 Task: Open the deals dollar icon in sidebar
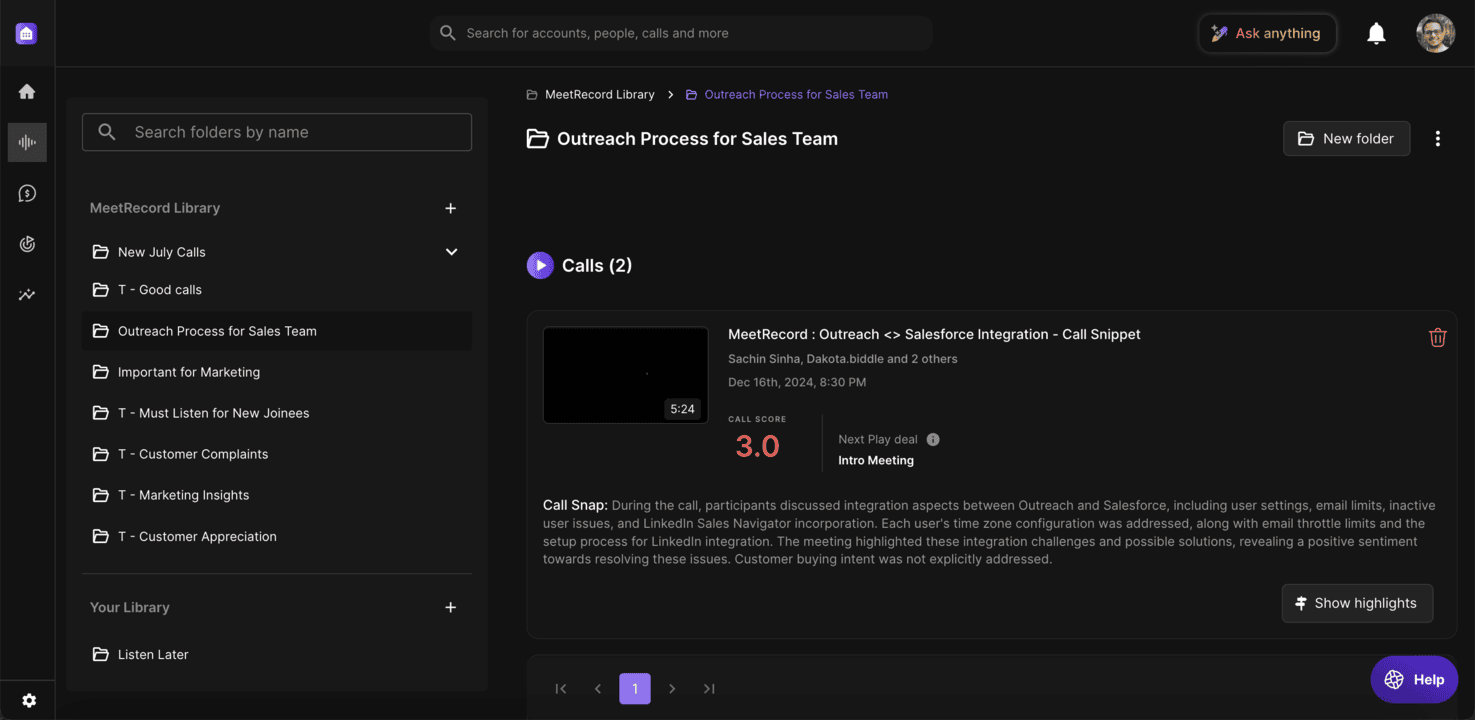27,193
